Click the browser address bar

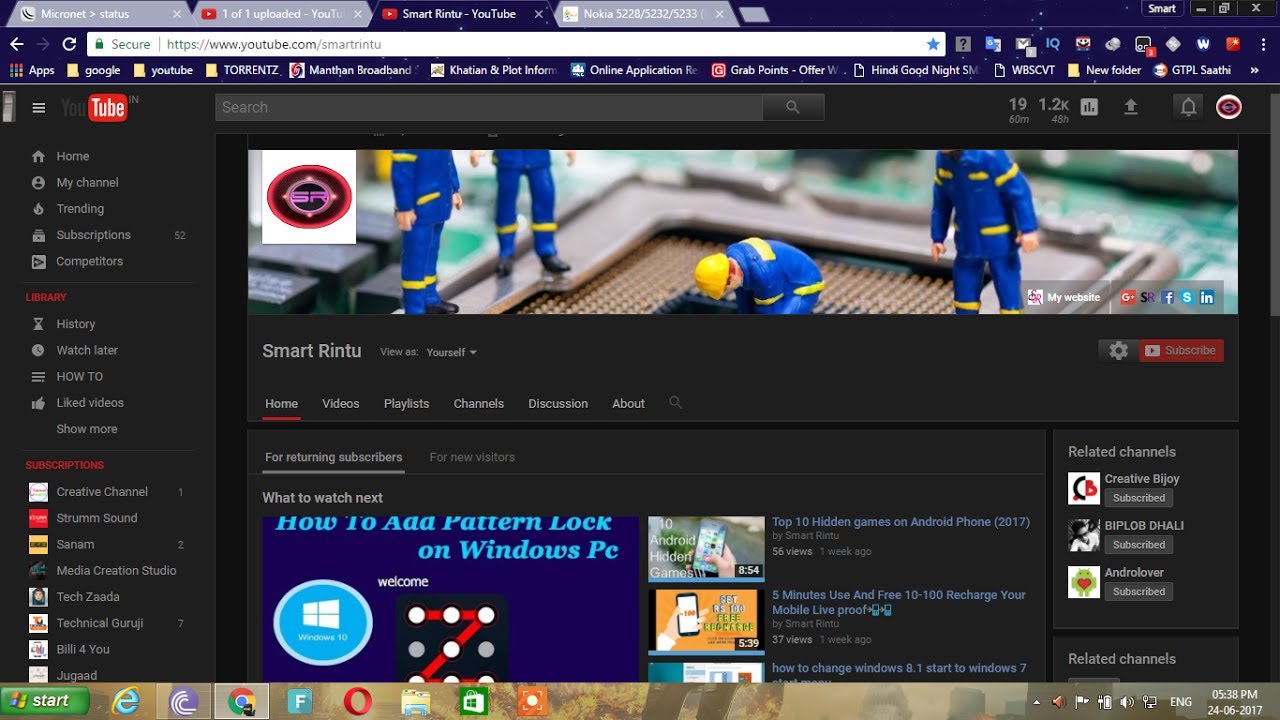pyautogui.click(x=516, y=44)
